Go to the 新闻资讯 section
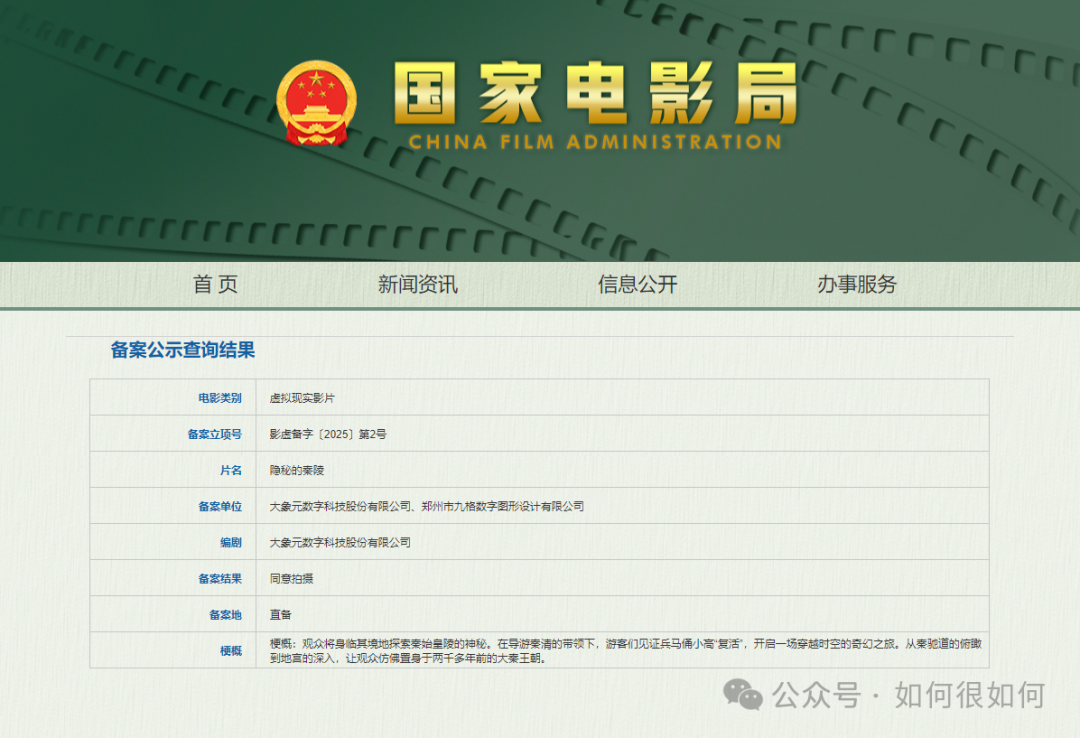The height and width of the screenshot is (738, 1080). click(x=417, y=284)
